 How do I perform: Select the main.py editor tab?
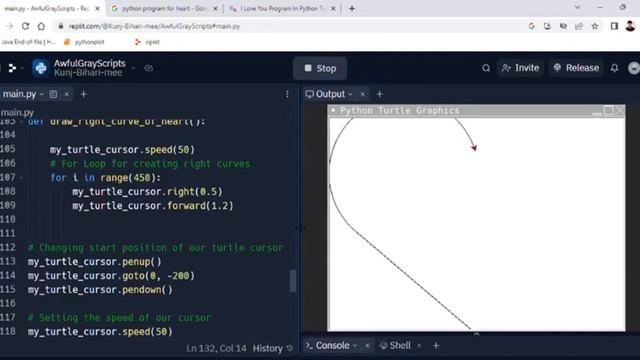(x=20, y=94)
